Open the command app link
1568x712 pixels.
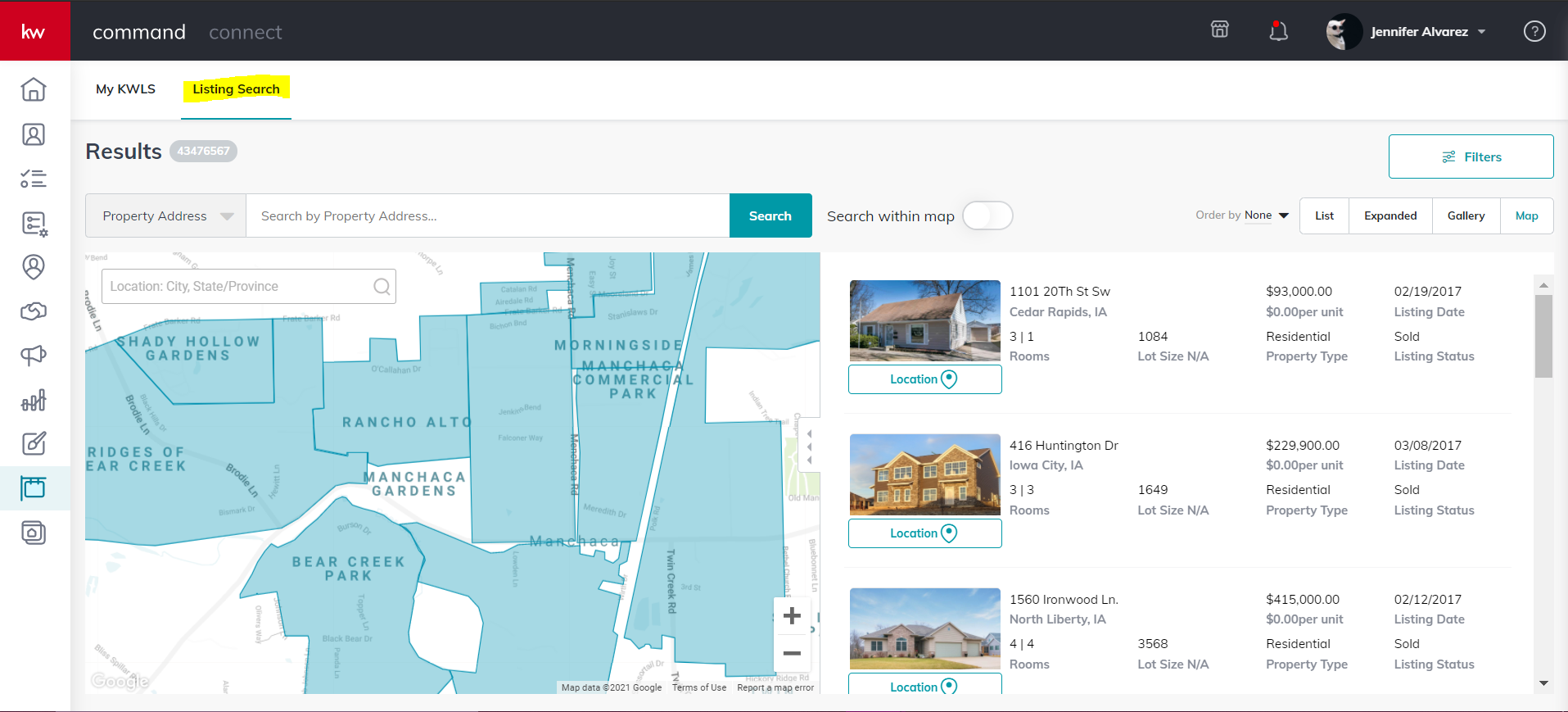[139, 32]
